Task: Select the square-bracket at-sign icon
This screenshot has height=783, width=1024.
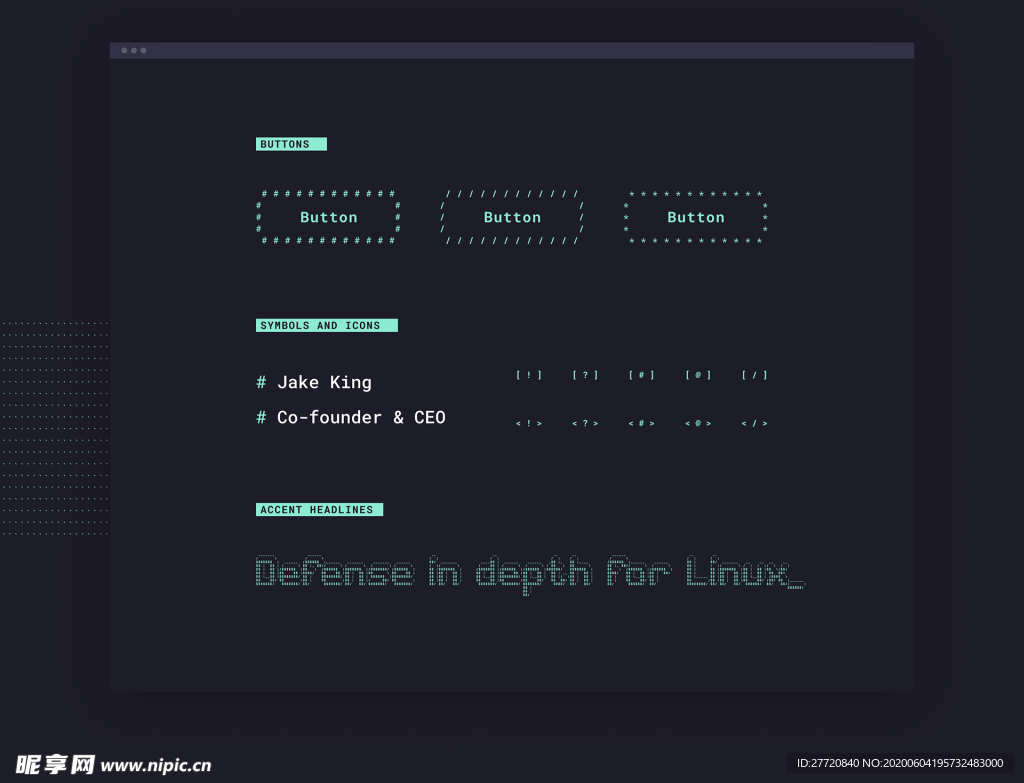Action: (x=698, y=375)
